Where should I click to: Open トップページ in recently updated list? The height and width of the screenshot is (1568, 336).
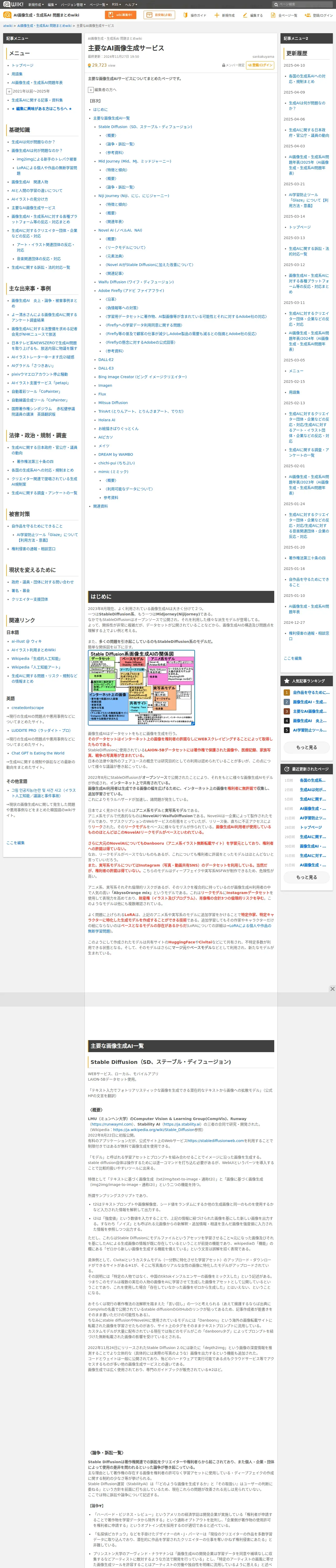(311, 827)
